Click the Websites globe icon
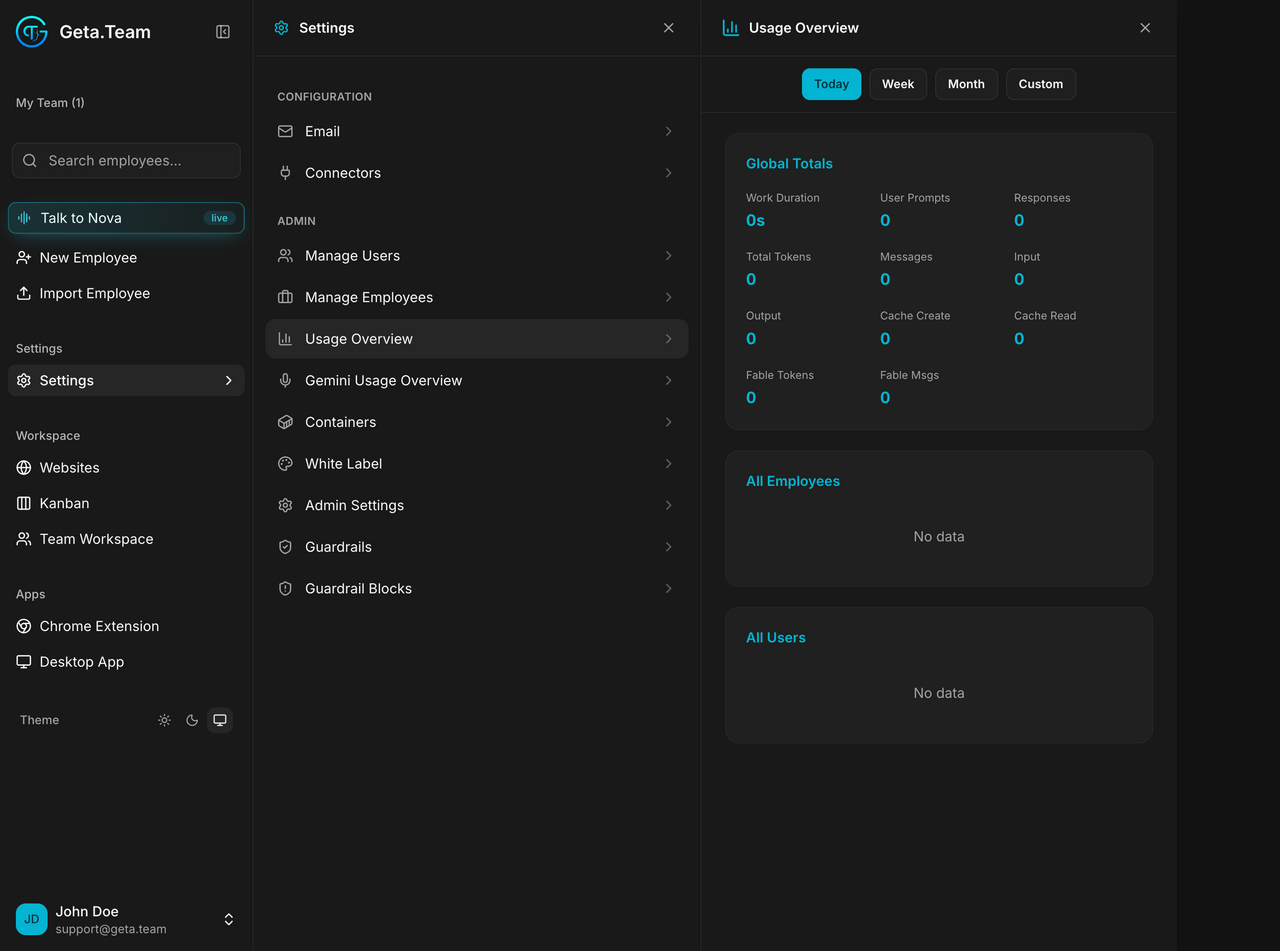 (x=24, y=467)
